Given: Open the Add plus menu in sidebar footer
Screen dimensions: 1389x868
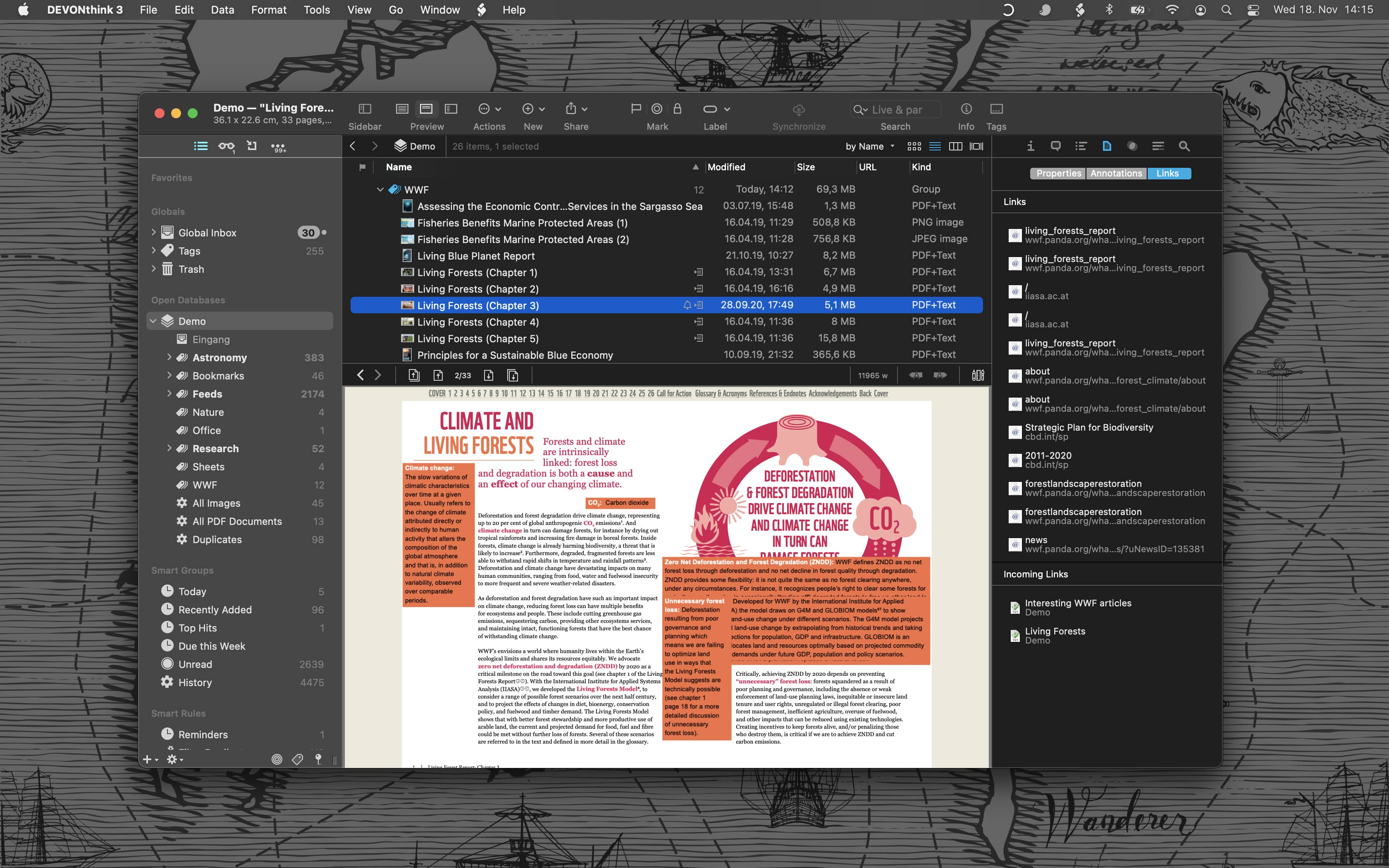Looking at the screenshot, I should [150, 760].
